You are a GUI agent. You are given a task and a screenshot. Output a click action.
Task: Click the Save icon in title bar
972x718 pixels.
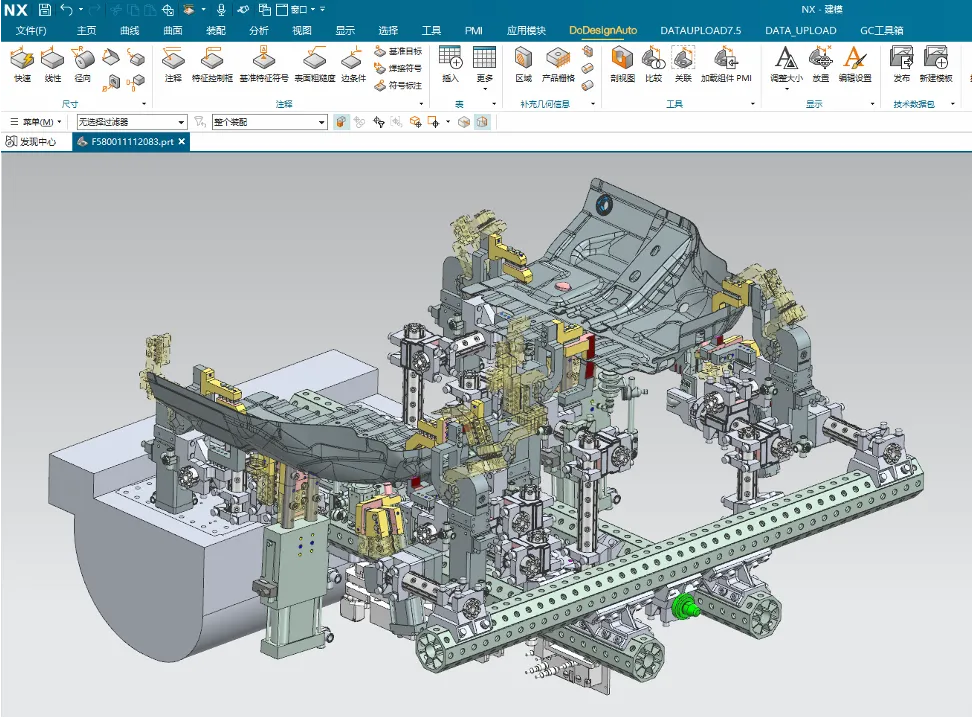point(45,9)
